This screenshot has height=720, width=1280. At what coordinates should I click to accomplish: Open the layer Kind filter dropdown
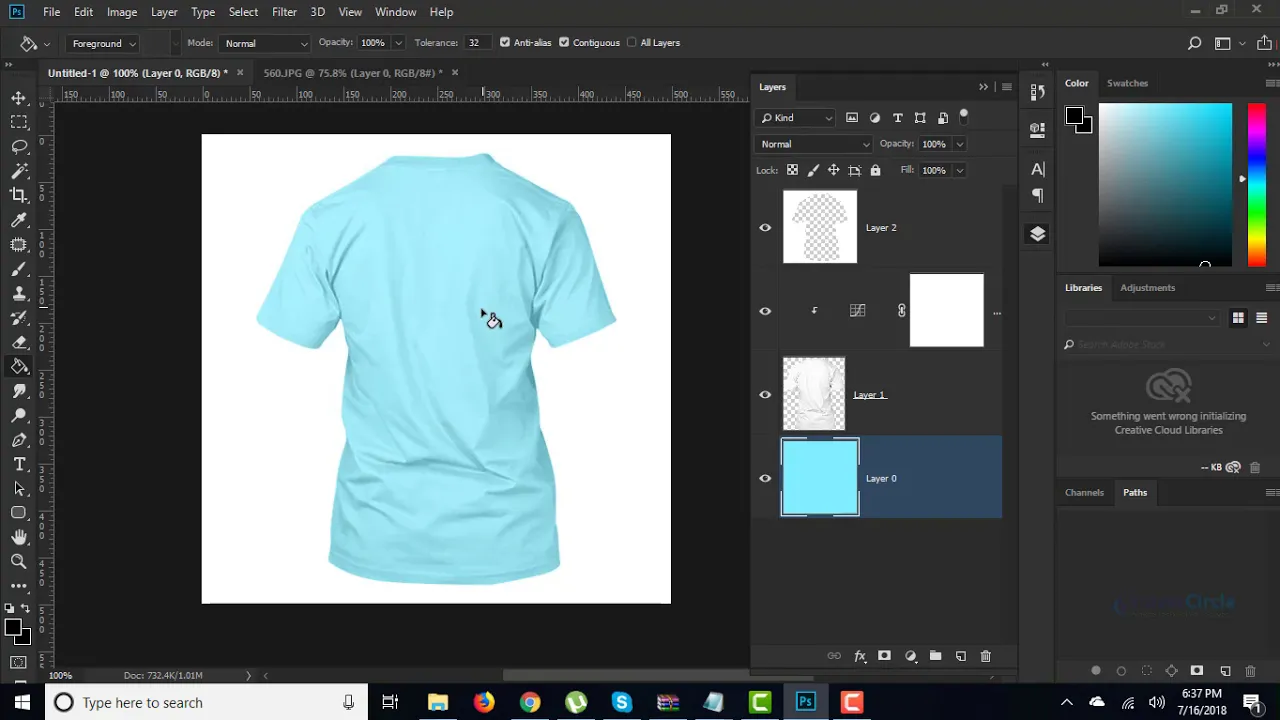[796, 118]
